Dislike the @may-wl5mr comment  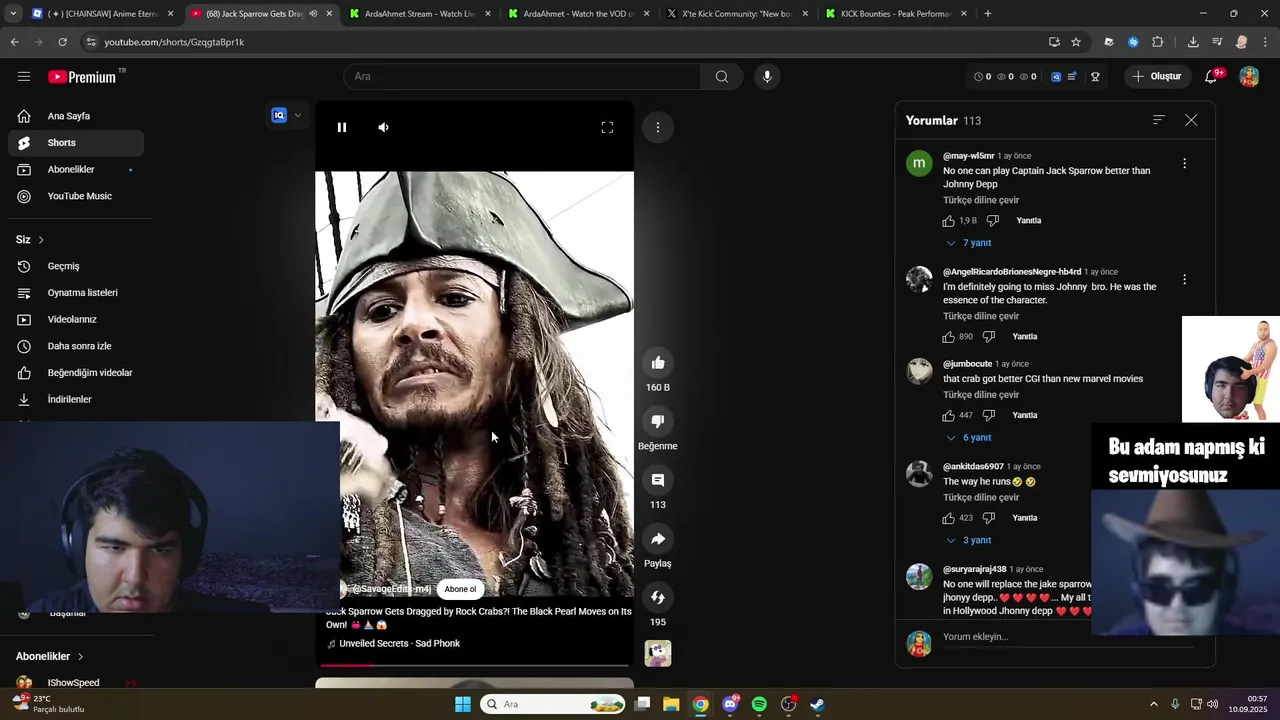click(993, 221)
